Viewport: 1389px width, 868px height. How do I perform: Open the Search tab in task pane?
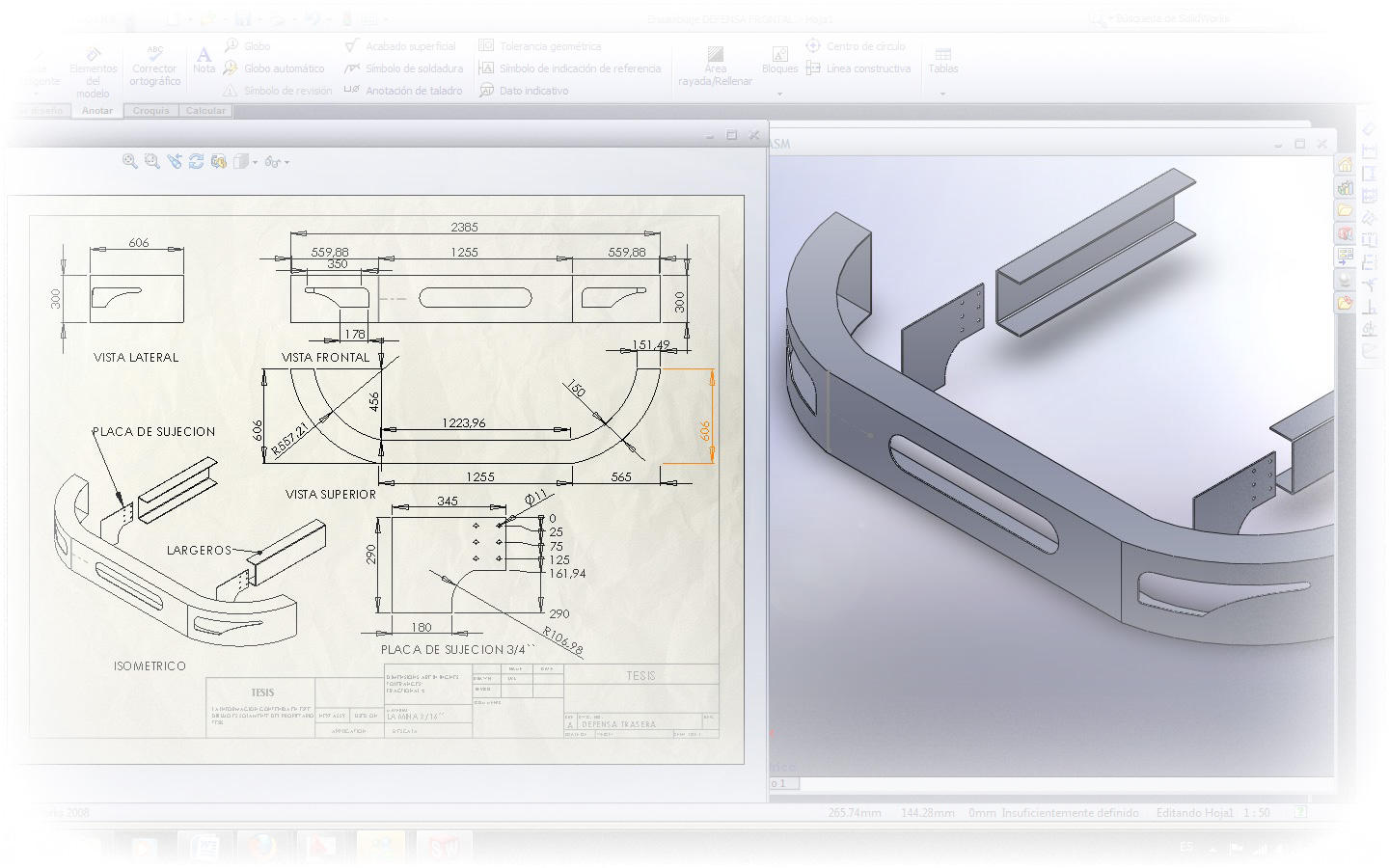click(x=1345, y=234)
